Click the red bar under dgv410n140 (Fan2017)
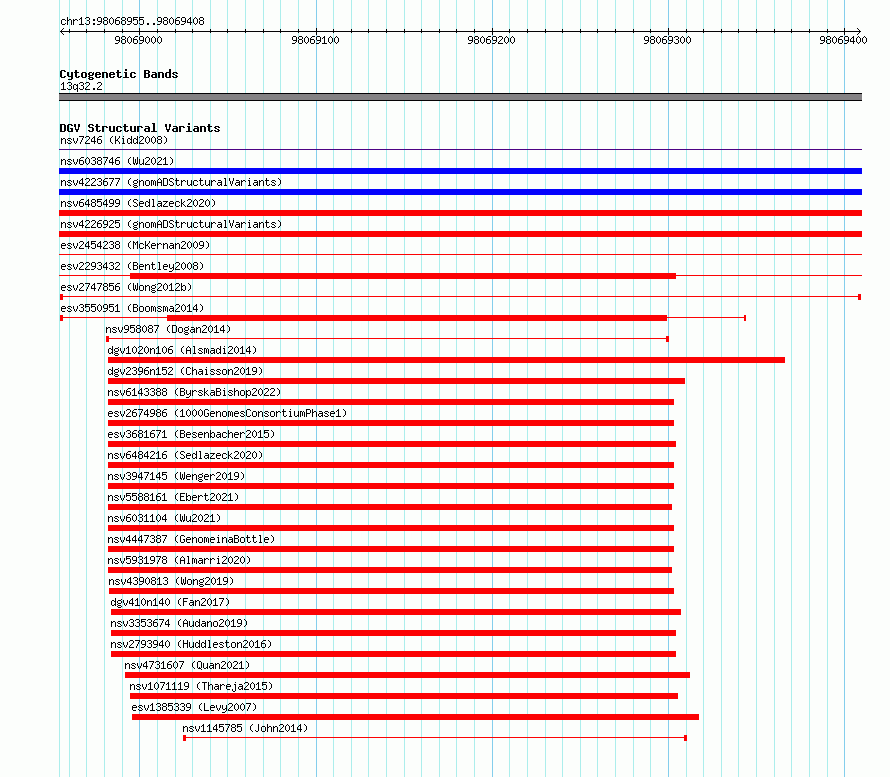The image size is (890, 777). (396, 612)
